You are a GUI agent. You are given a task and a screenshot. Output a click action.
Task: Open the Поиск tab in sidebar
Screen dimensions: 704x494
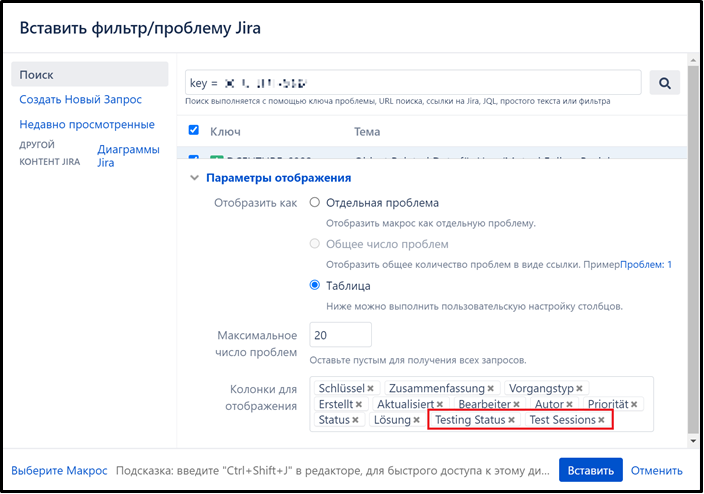click(x=90, y=75)
